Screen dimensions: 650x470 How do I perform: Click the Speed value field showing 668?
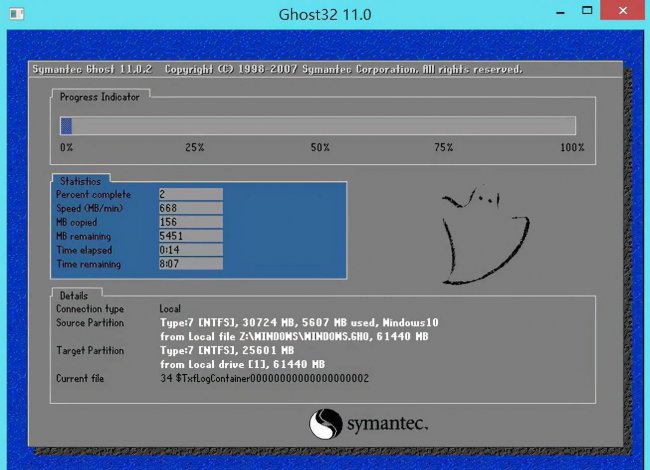tap(191, 208)
